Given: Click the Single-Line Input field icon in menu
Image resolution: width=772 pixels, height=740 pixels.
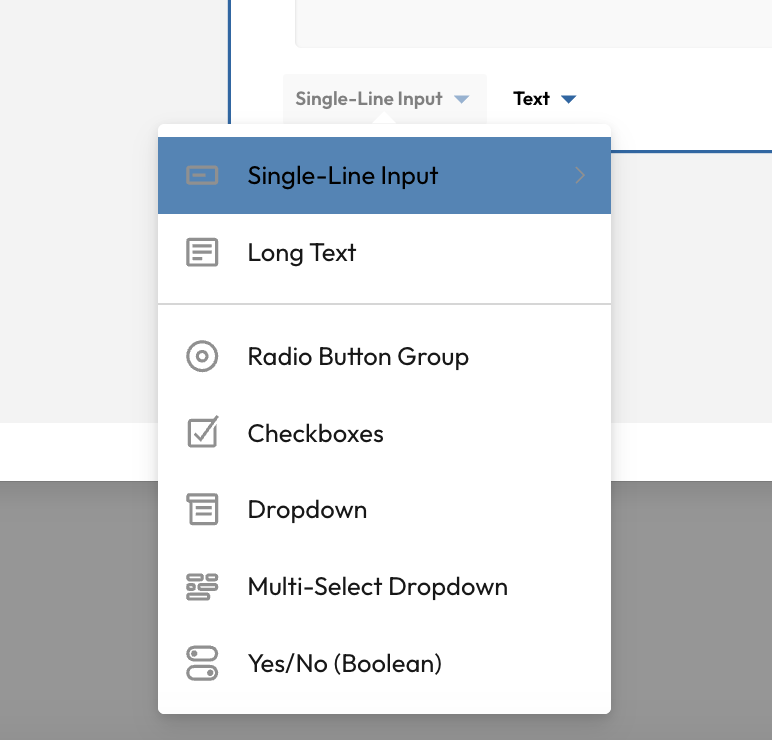Looking at the screenshot, I should [202, 176].
